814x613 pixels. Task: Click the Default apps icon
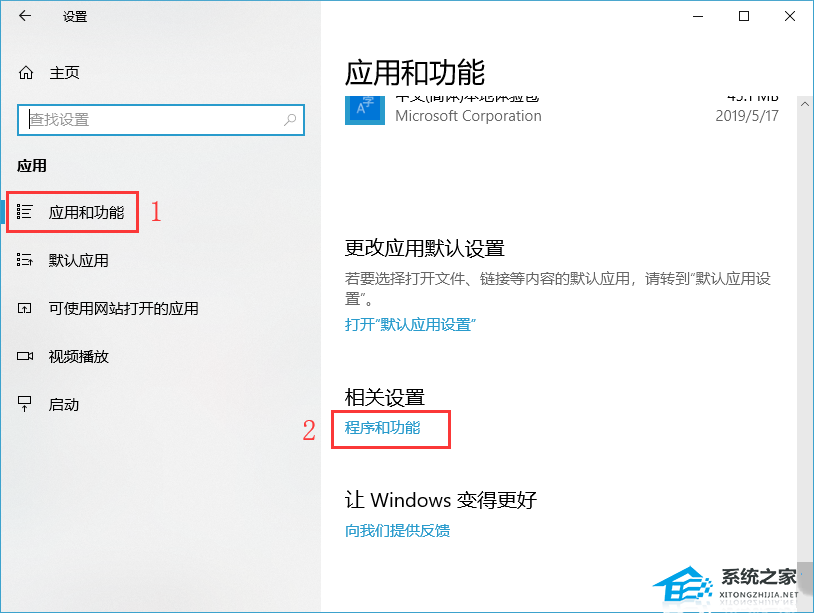click(24, 260)
